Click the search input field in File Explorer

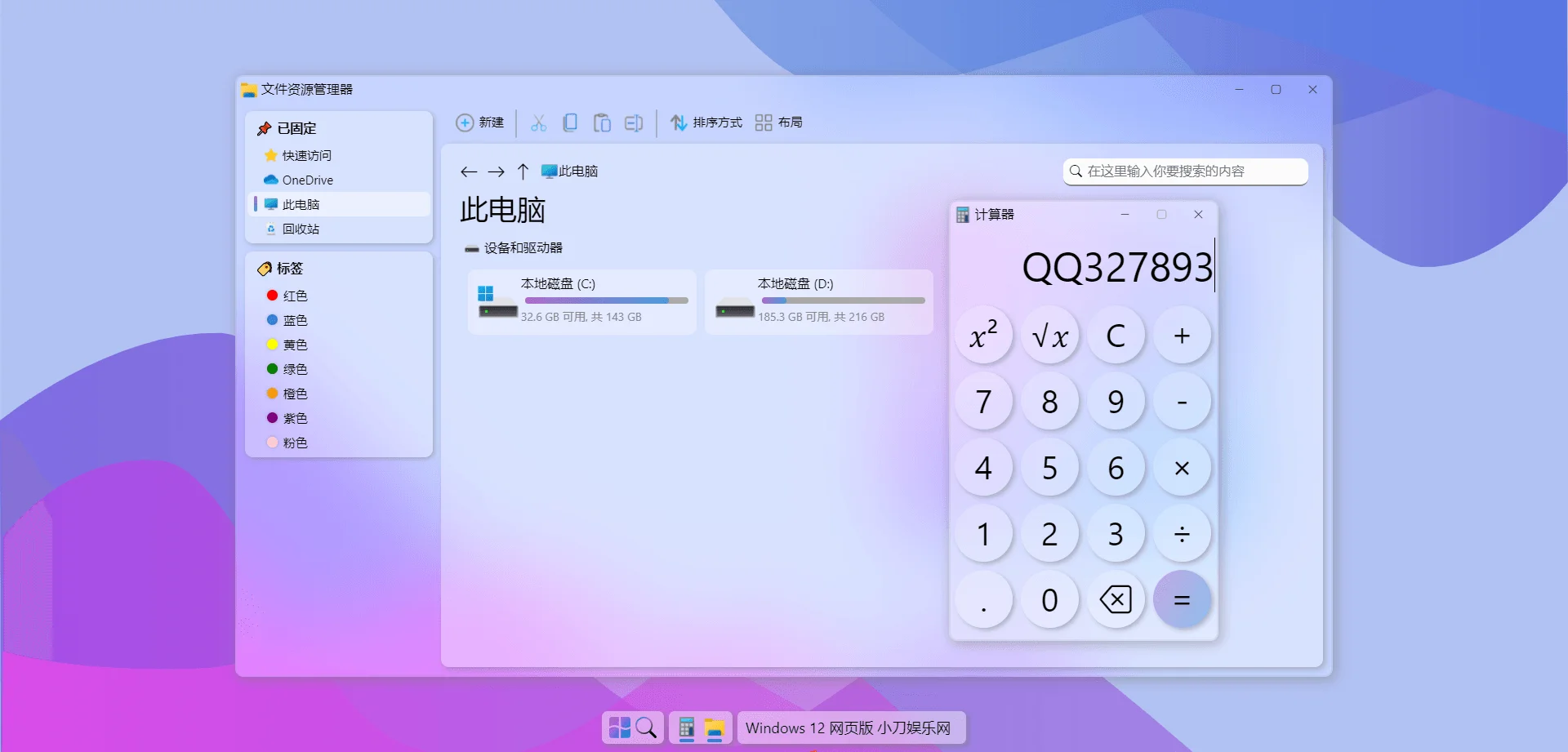tap(1184, 171)
